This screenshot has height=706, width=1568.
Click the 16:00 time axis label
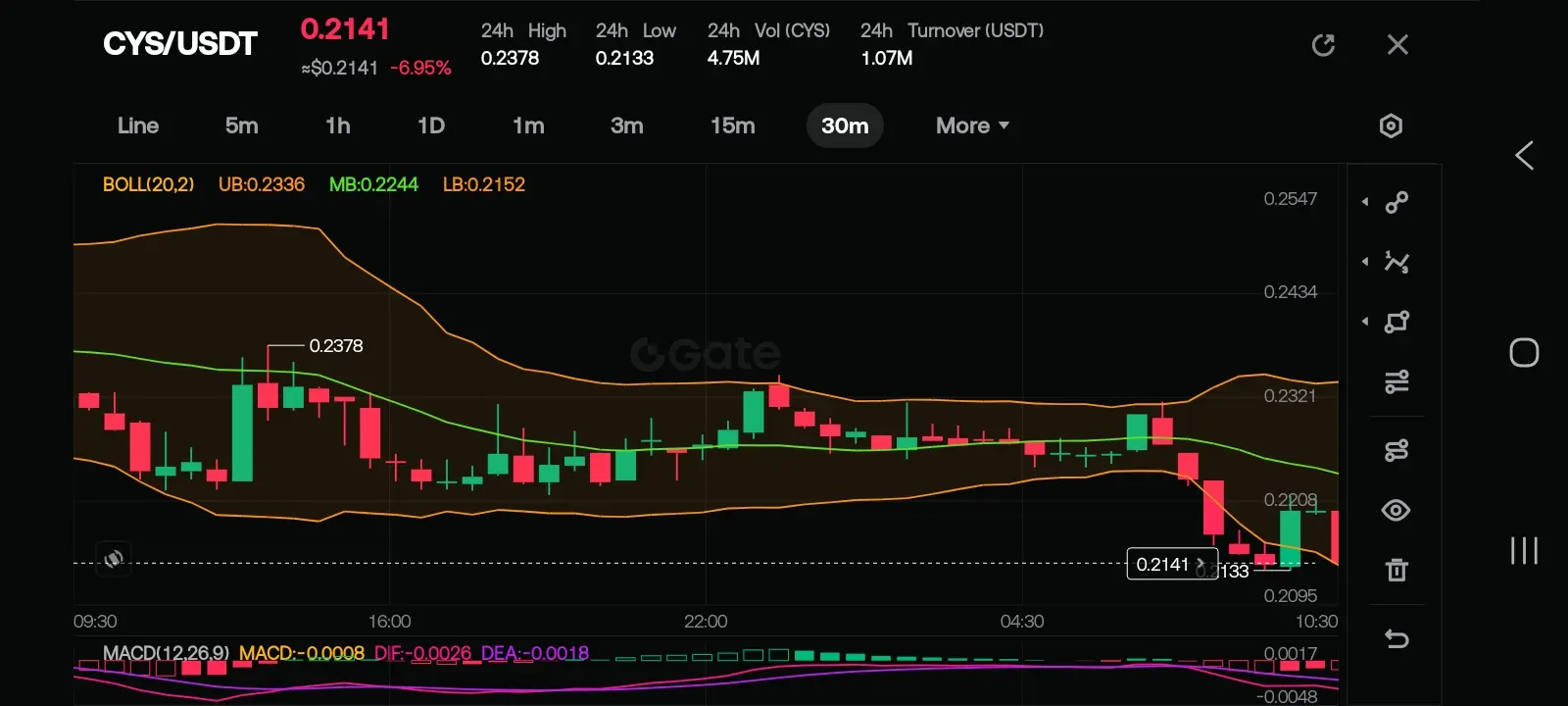tap(389, 622)
